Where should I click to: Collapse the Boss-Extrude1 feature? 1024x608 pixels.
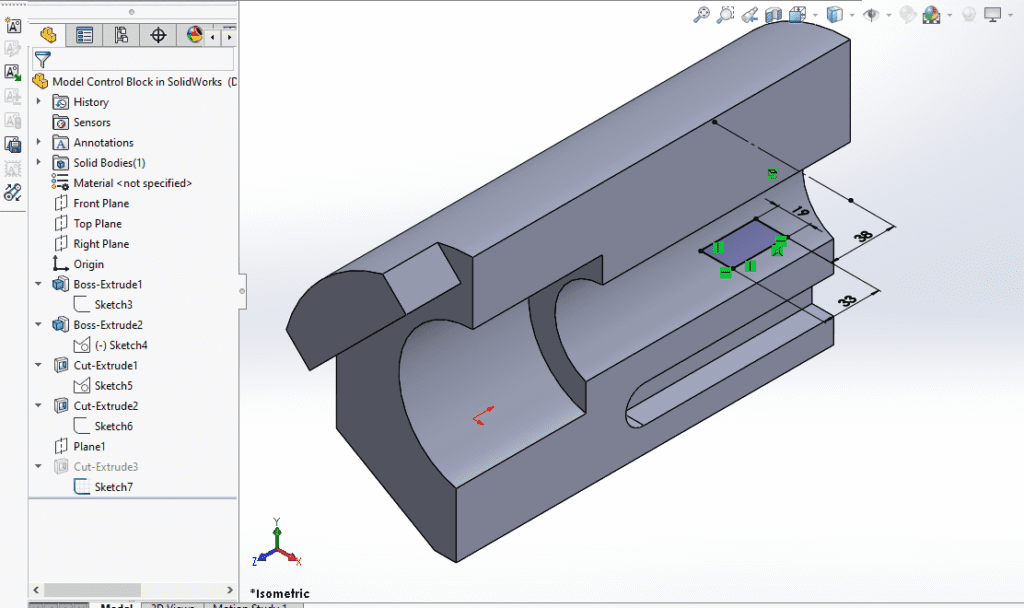(39, 284)
